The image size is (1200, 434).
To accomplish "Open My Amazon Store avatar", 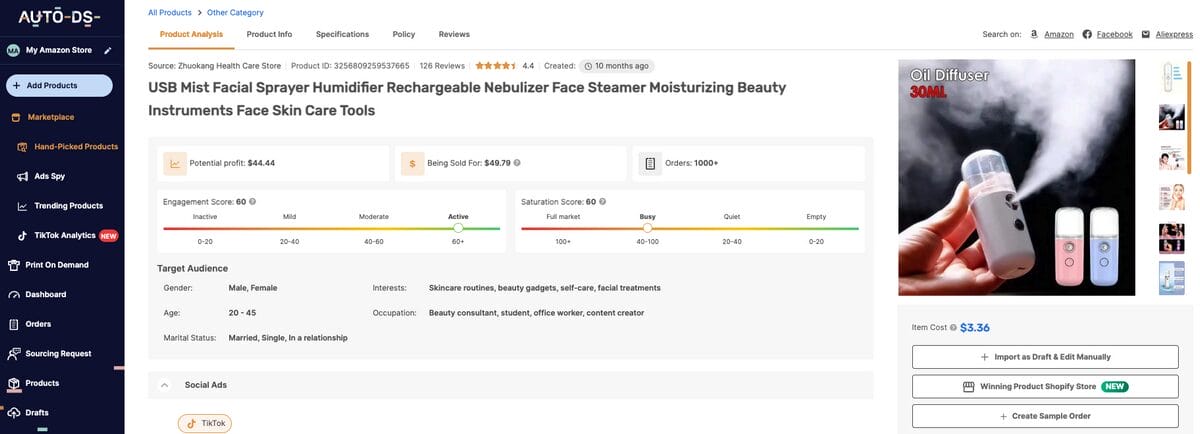I will click(14, 50).
